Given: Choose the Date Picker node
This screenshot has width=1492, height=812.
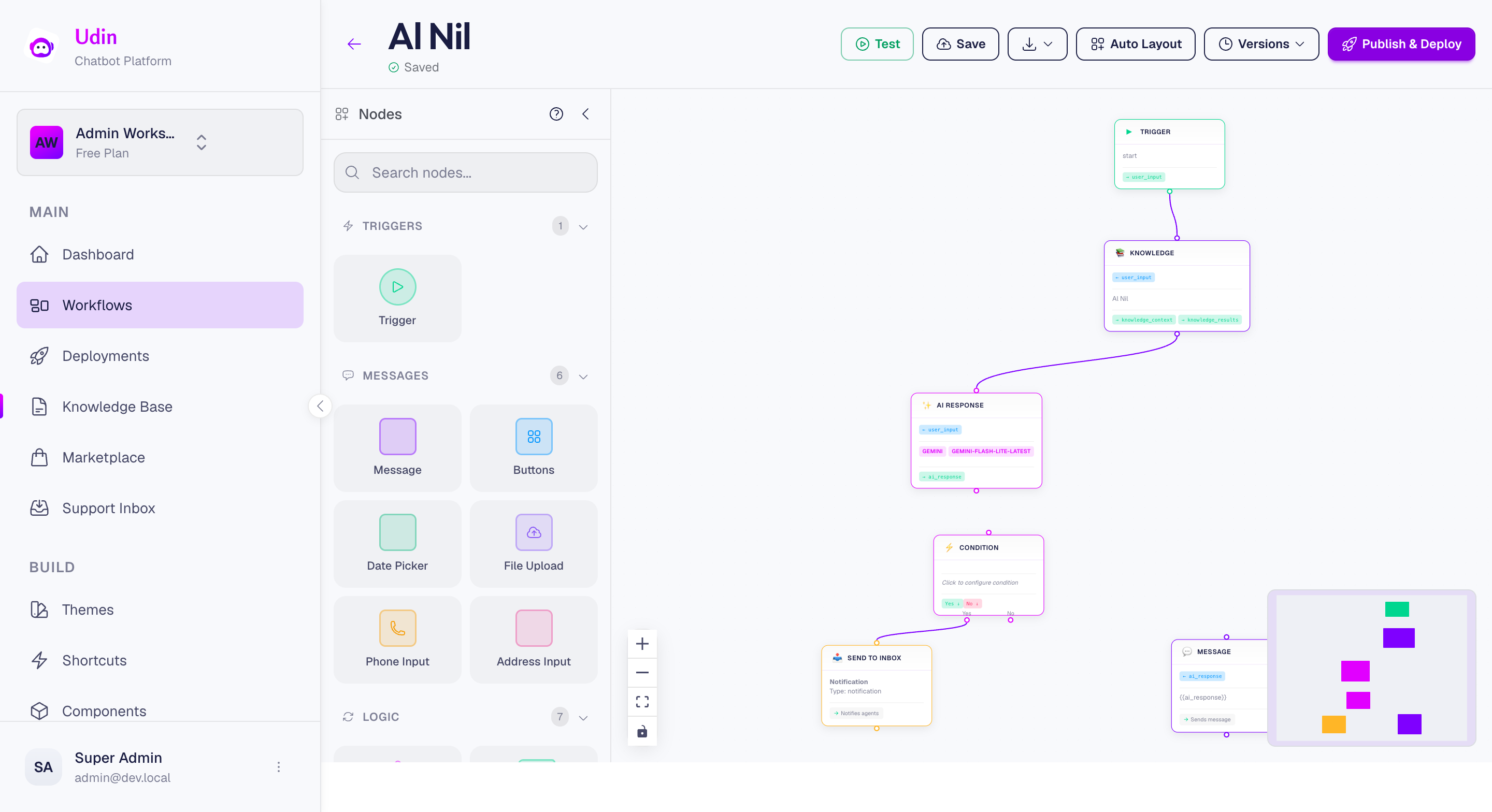Looking at the screenshot, I should [397, 543].
